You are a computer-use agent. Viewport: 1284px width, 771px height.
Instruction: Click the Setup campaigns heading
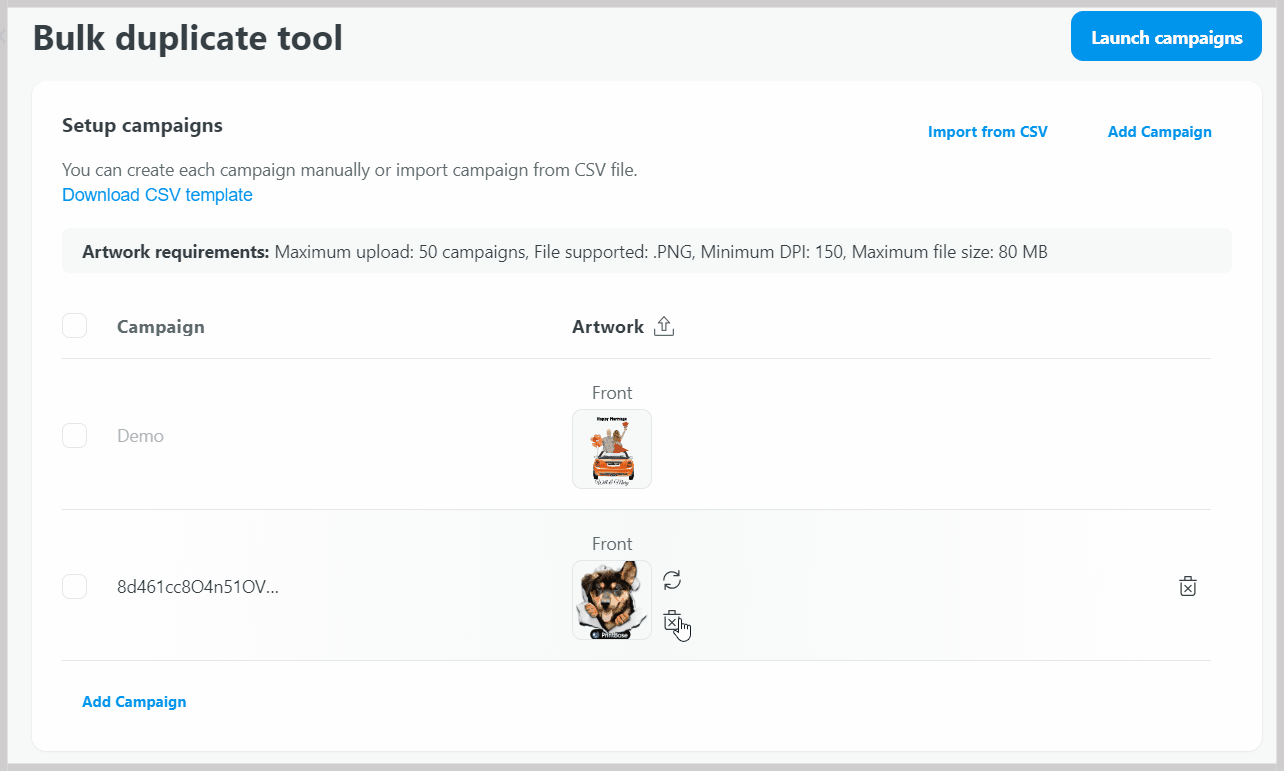pos(142,126)
